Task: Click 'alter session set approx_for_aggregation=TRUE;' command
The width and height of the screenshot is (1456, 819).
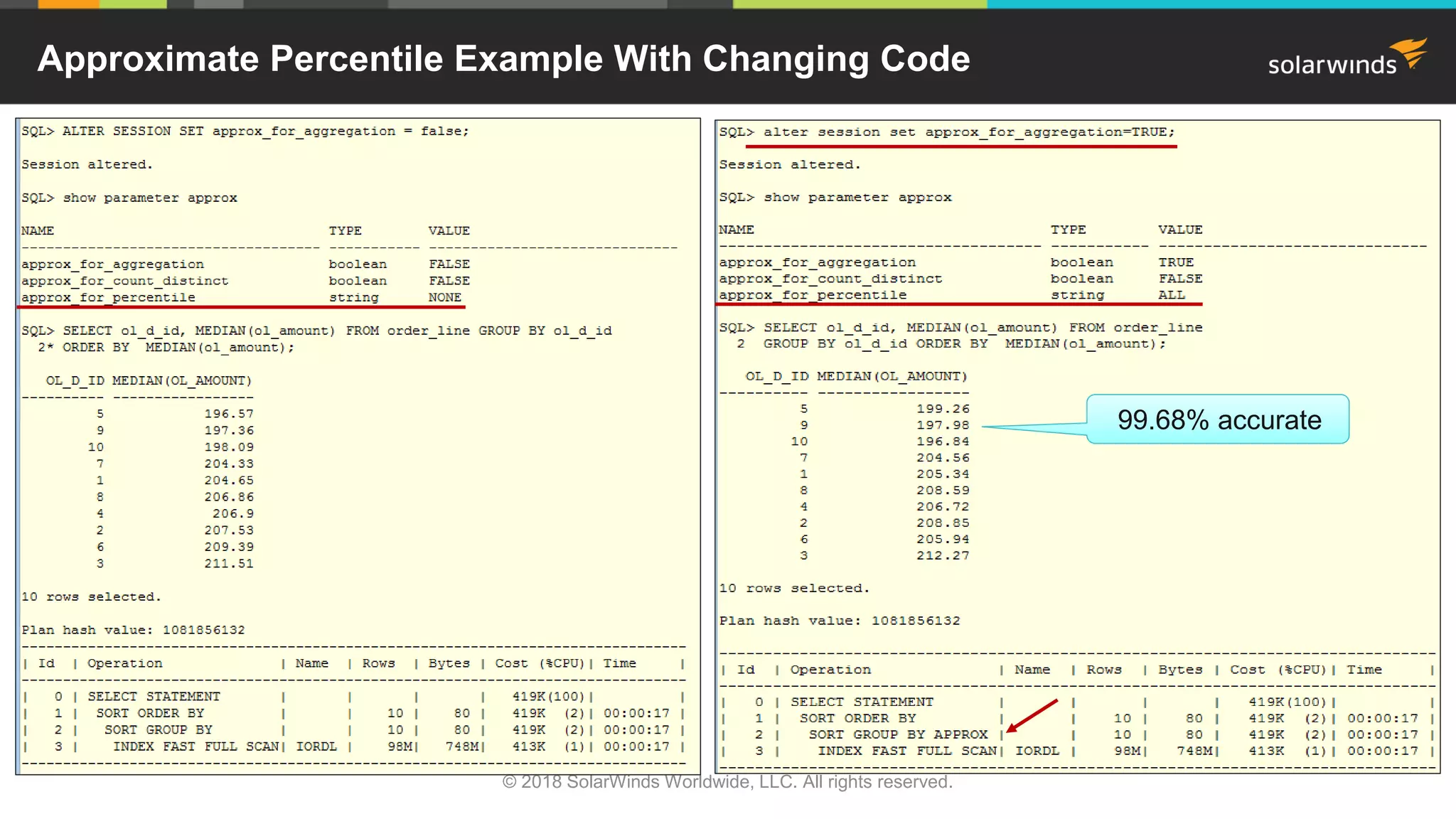Action: pyautogui.click(x=970, y=132)
